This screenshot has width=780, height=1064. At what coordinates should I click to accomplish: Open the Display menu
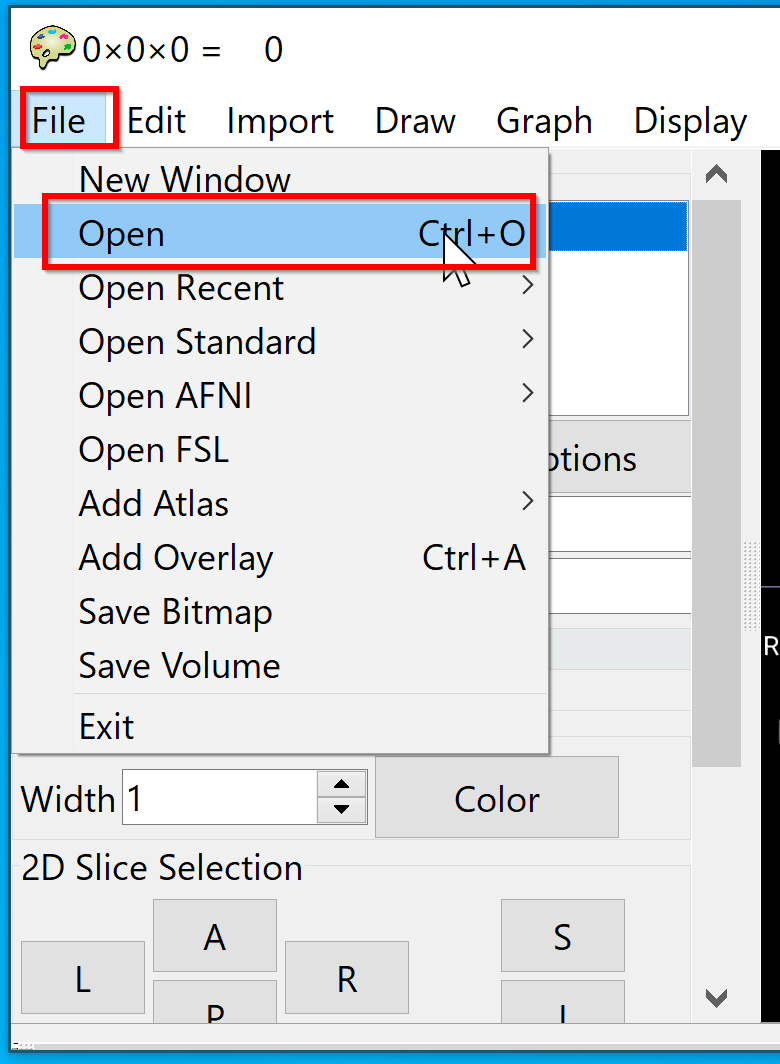click(x=690, y=121)
